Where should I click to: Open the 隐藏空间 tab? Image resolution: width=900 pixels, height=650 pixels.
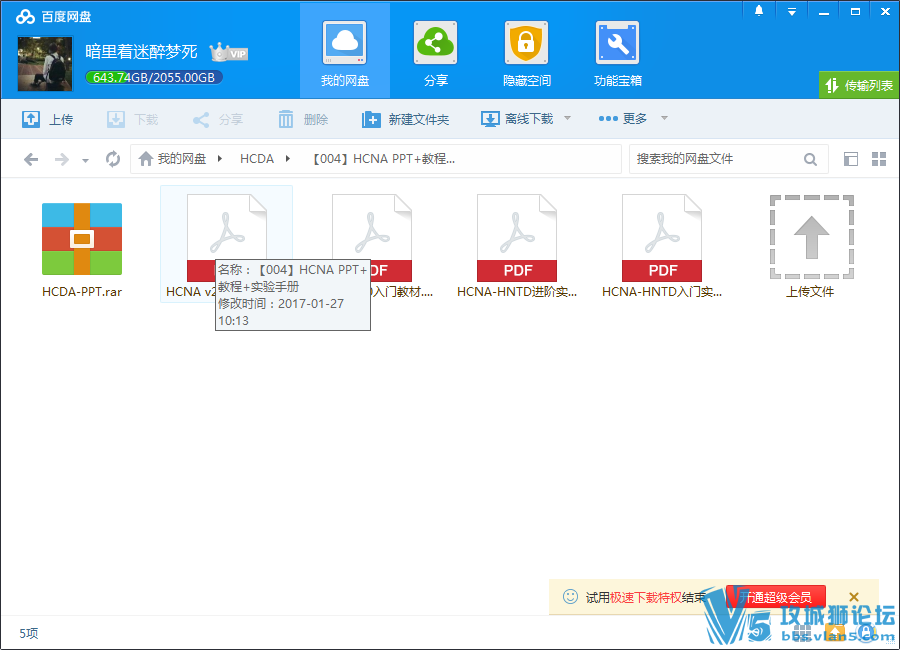(x=526, y=53)
